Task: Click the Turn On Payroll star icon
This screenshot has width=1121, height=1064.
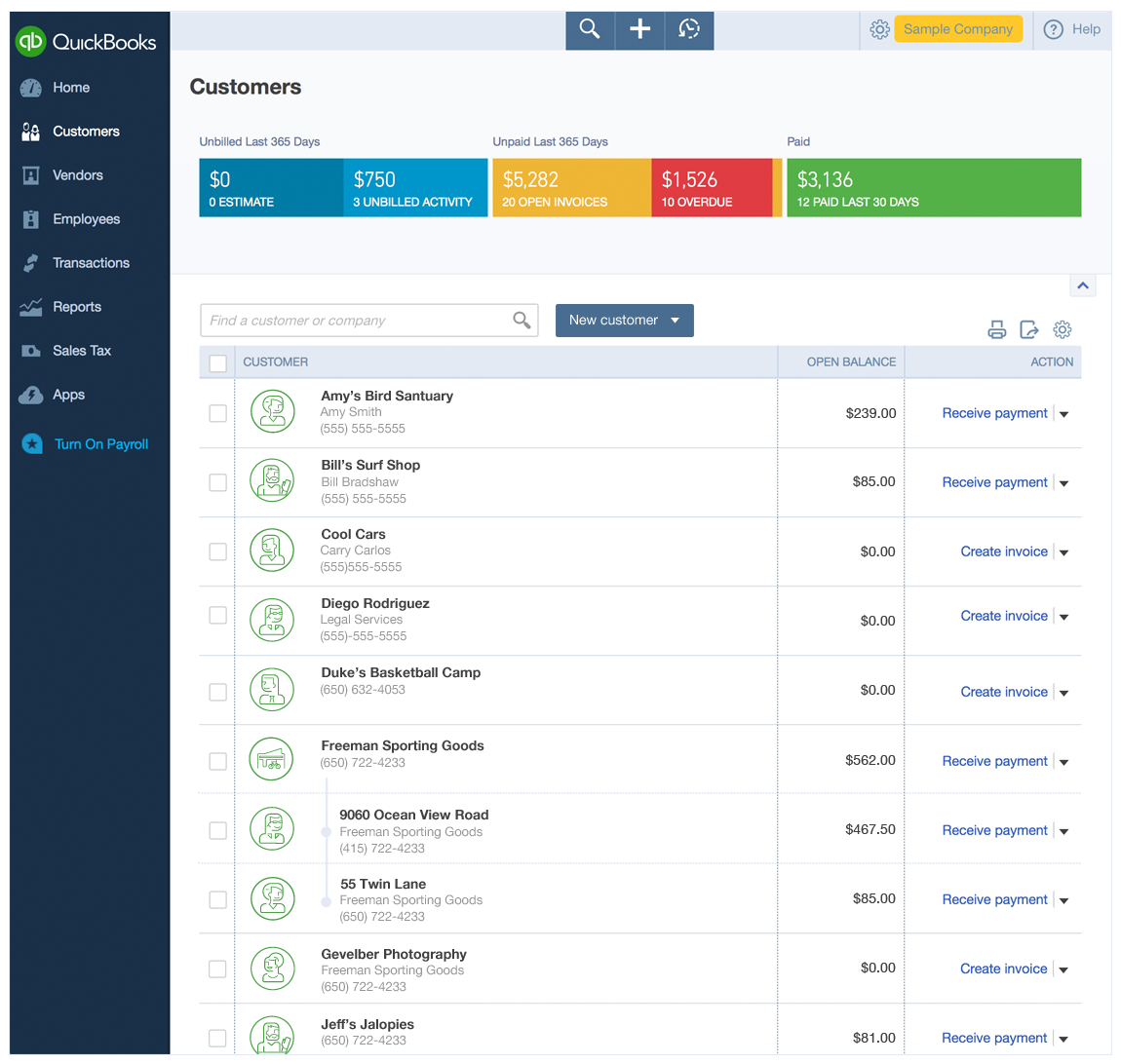Action: (32, 443)
